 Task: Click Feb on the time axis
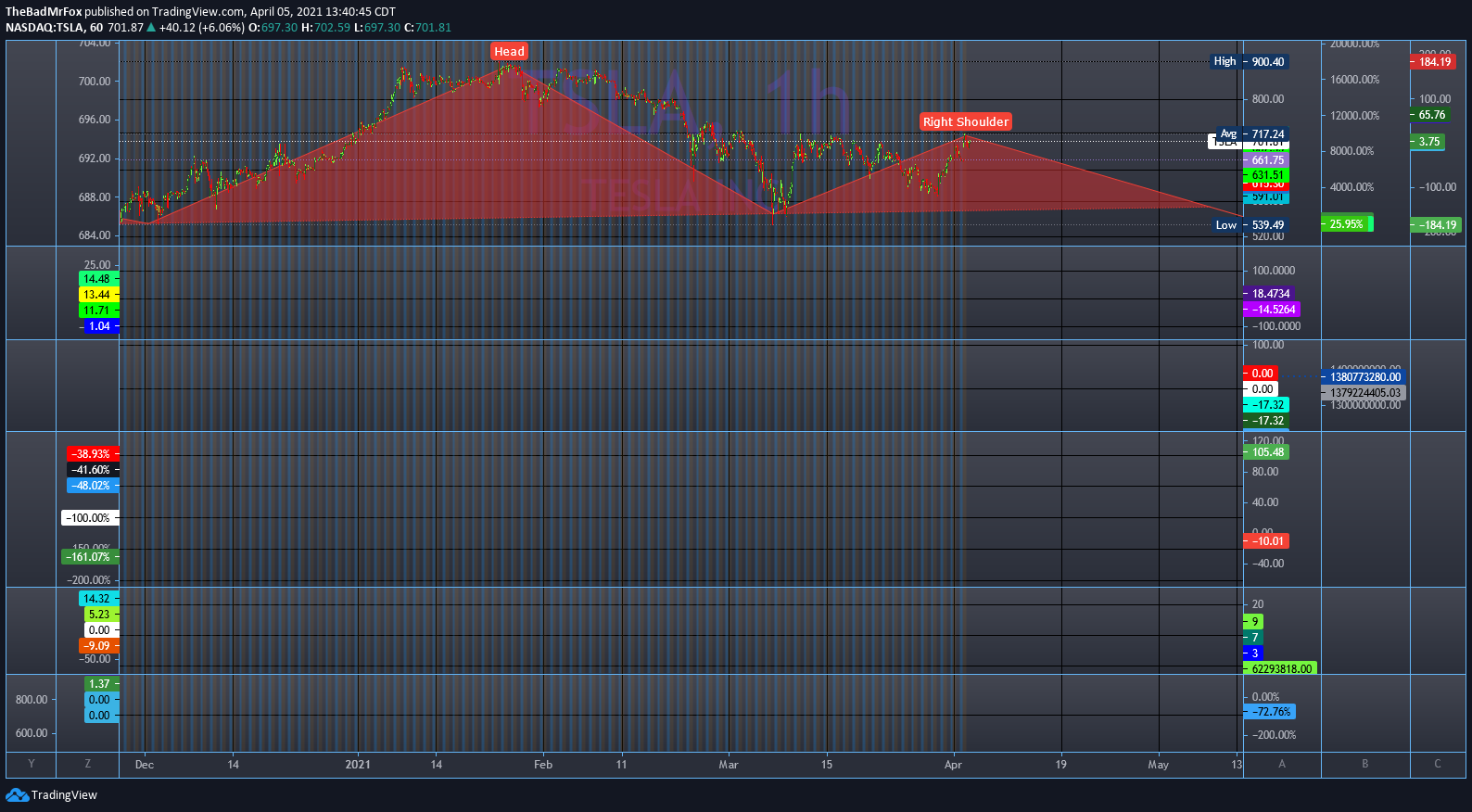(x=543, y=765)
